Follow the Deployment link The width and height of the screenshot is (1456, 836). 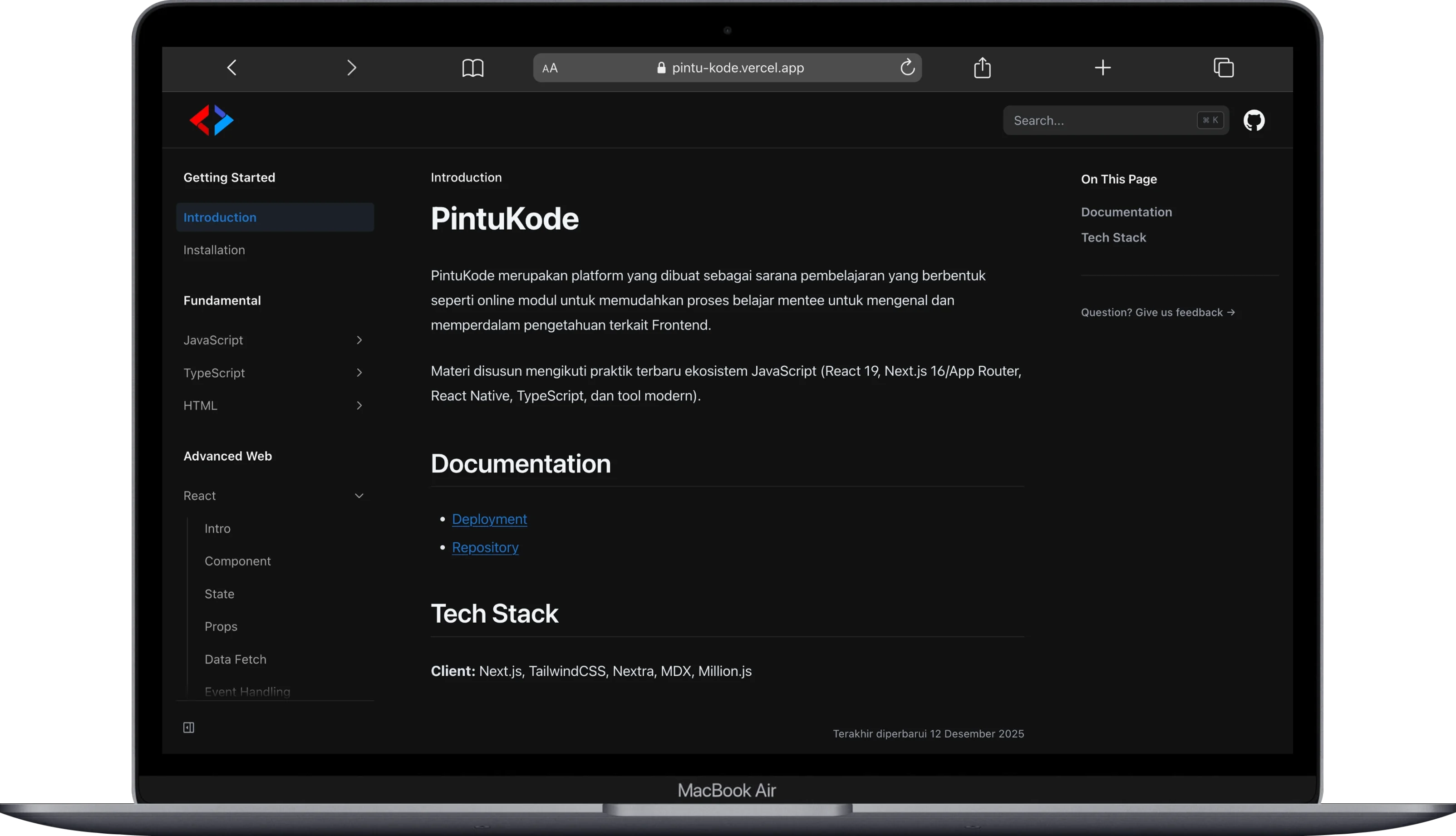[x=489, y=519]
